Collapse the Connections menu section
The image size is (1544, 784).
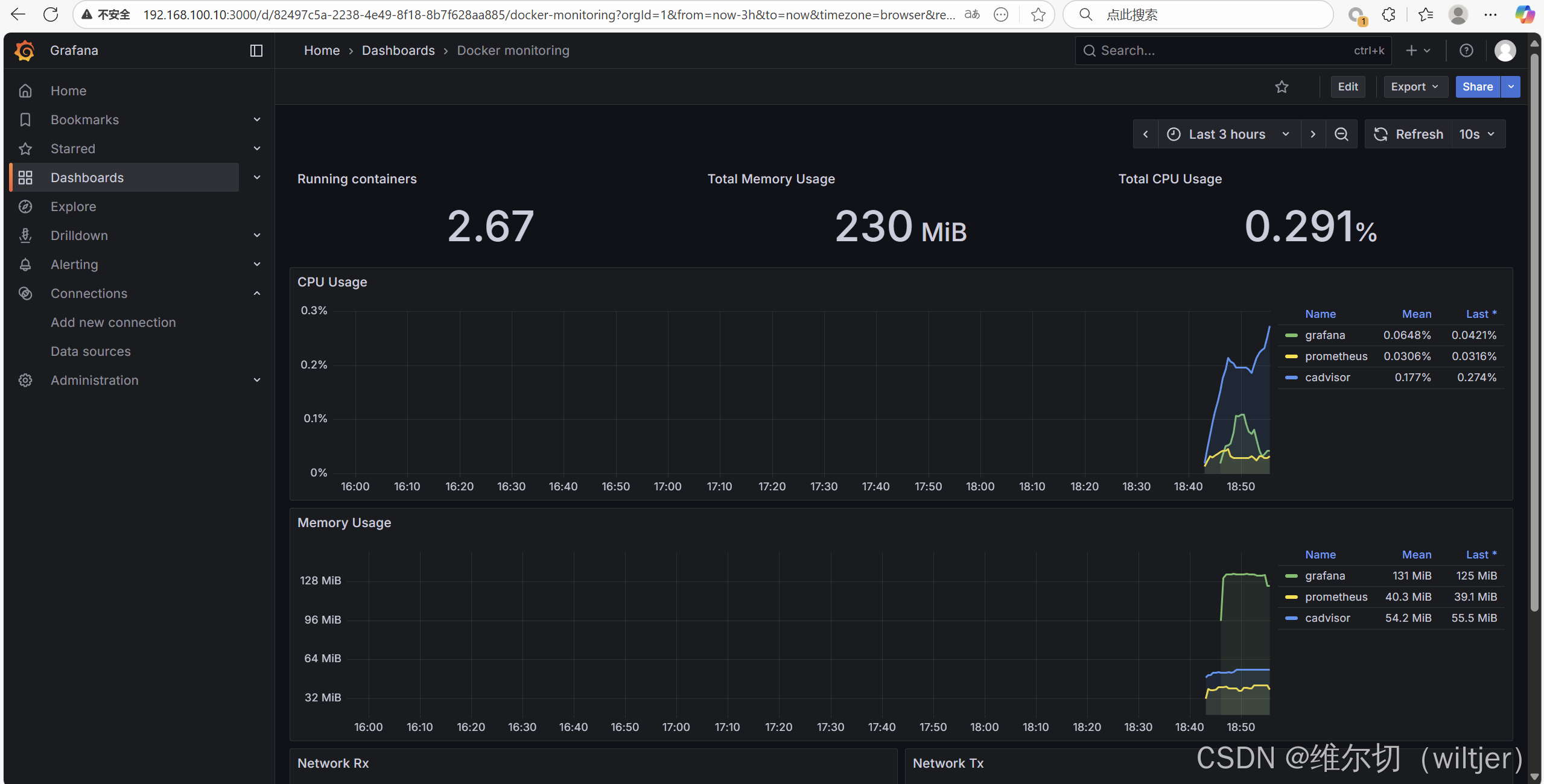[257, 294]
